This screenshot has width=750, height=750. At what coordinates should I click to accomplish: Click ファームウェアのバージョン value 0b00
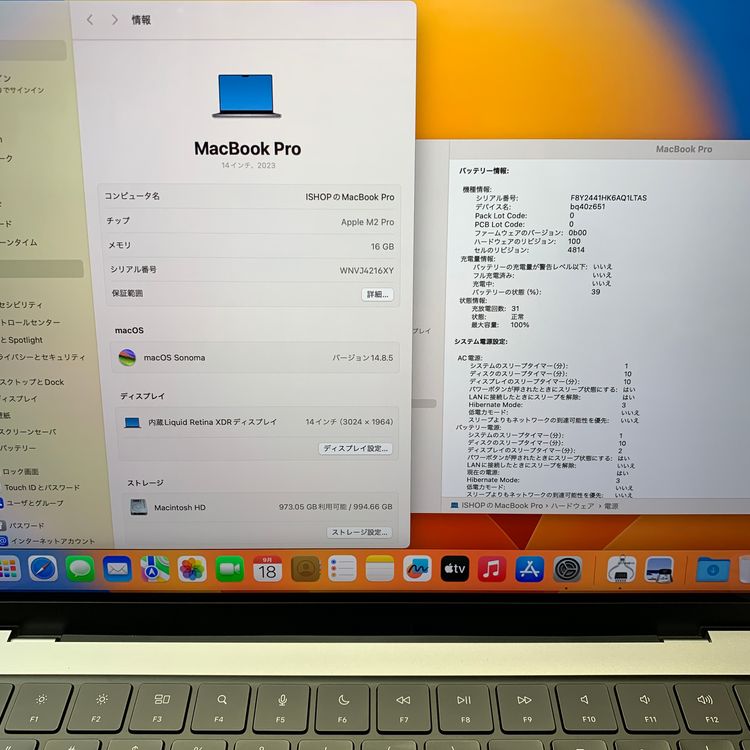(x=577, y=232)
